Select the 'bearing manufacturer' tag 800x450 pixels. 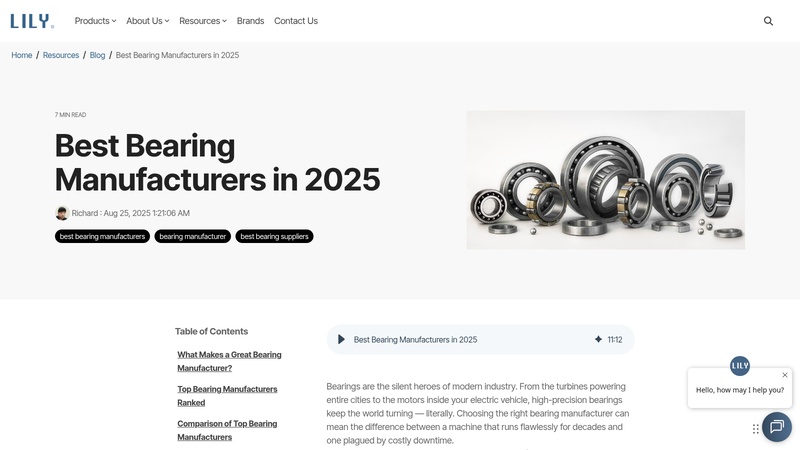192,236
